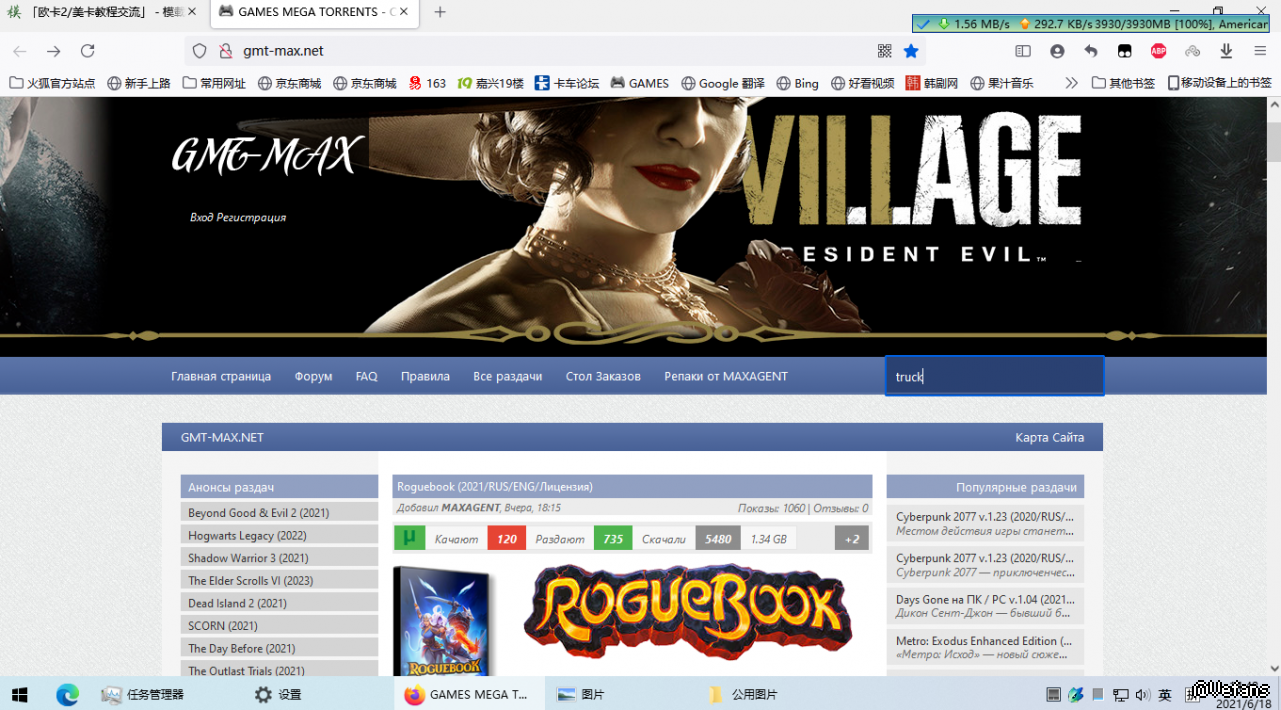The width and height of the screenshot is (1281, 710).
Task: Click the green uTorrent icon under Roguebook
Action: 408,538
